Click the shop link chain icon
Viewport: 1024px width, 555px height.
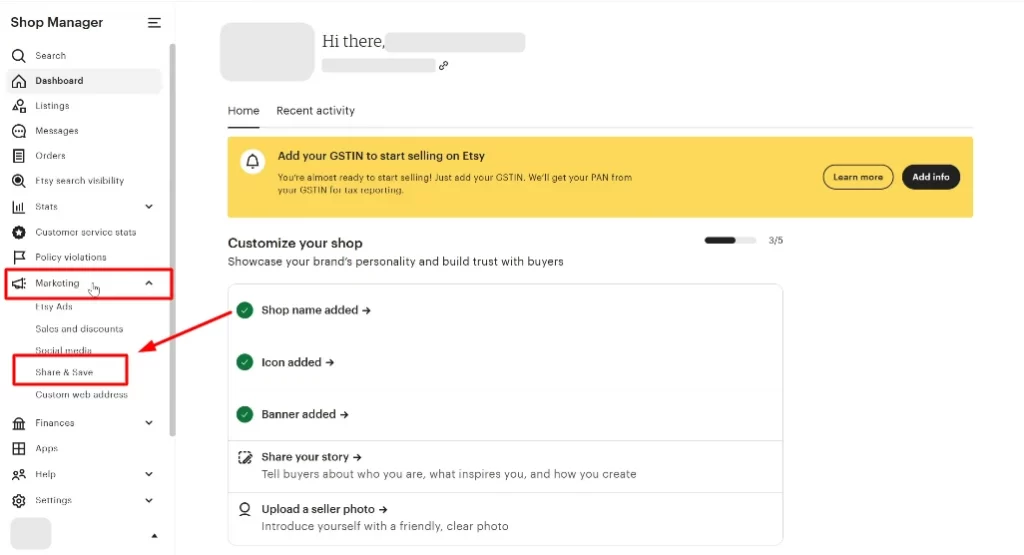pyautogui.click(x=443, y=65)
